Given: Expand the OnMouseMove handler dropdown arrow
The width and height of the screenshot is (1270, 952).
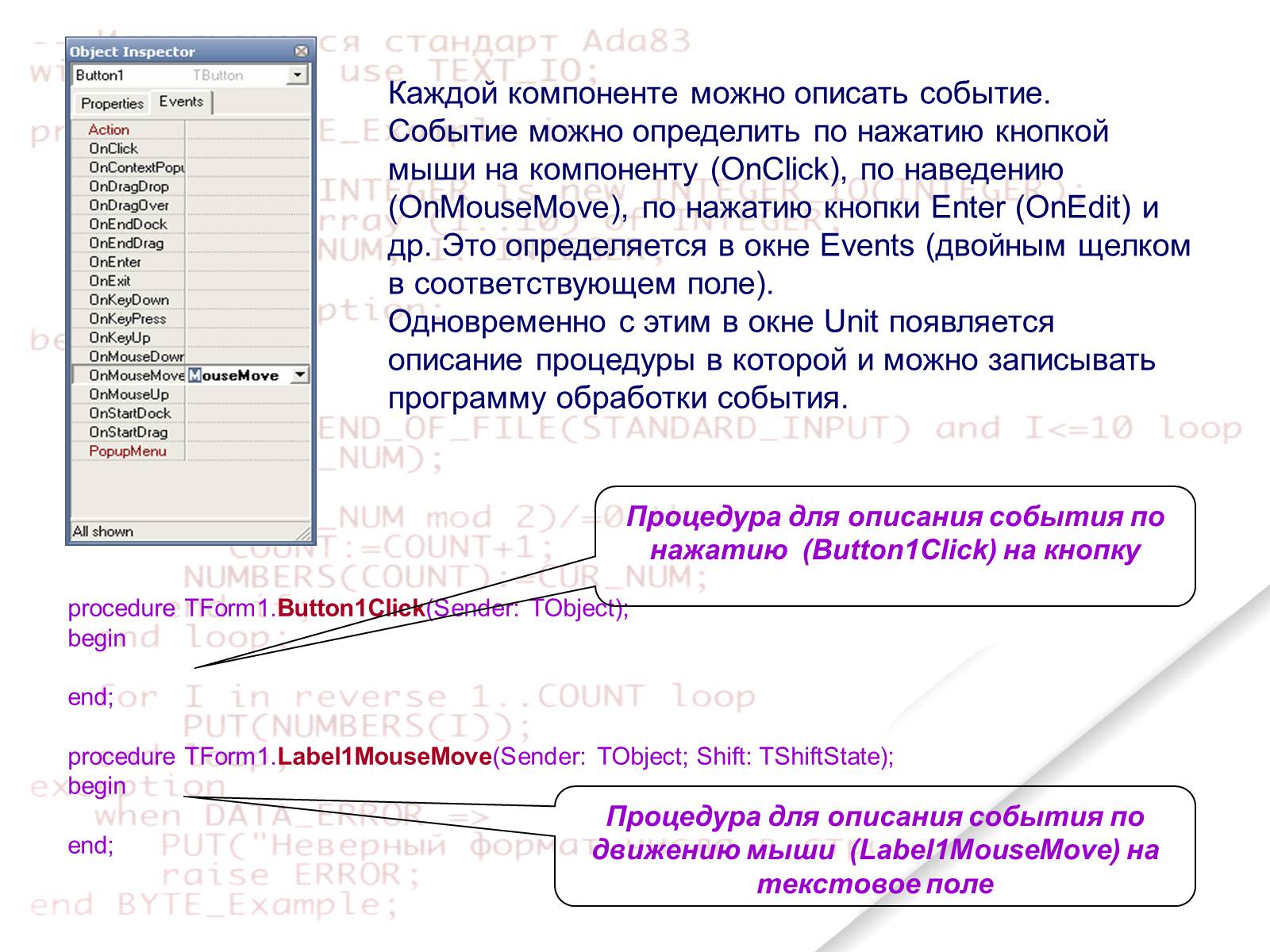Looking at the screenshot, I should click(300, 375).
